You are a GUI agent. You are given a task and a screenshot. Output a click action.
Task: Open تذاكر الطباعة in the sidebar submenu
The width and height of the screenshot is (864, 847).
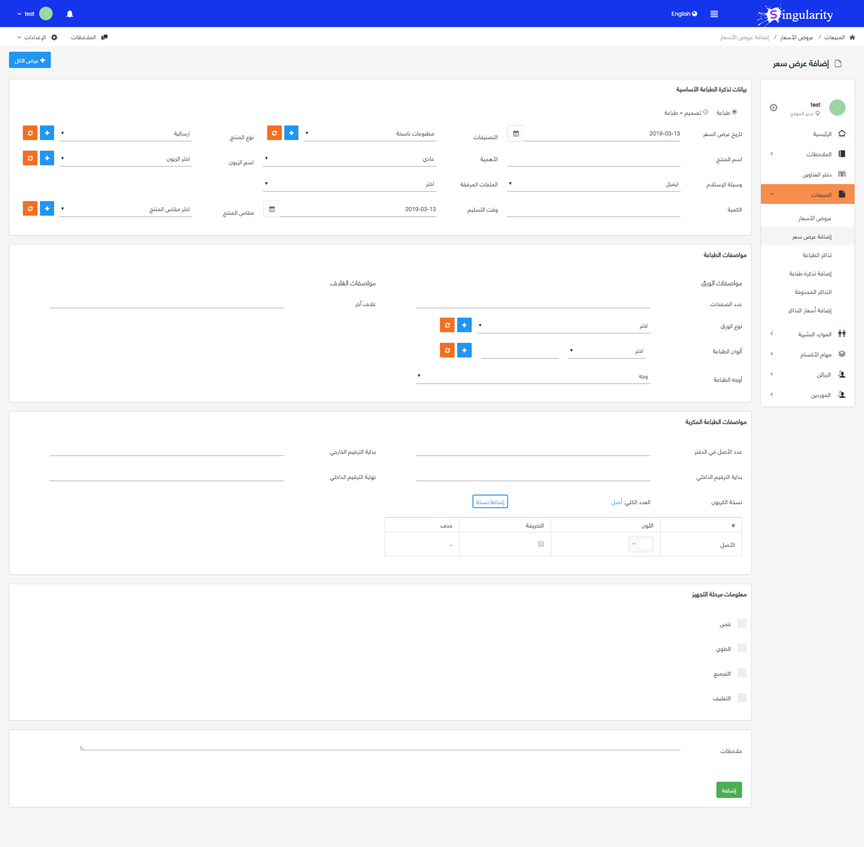tap(818, 255)
